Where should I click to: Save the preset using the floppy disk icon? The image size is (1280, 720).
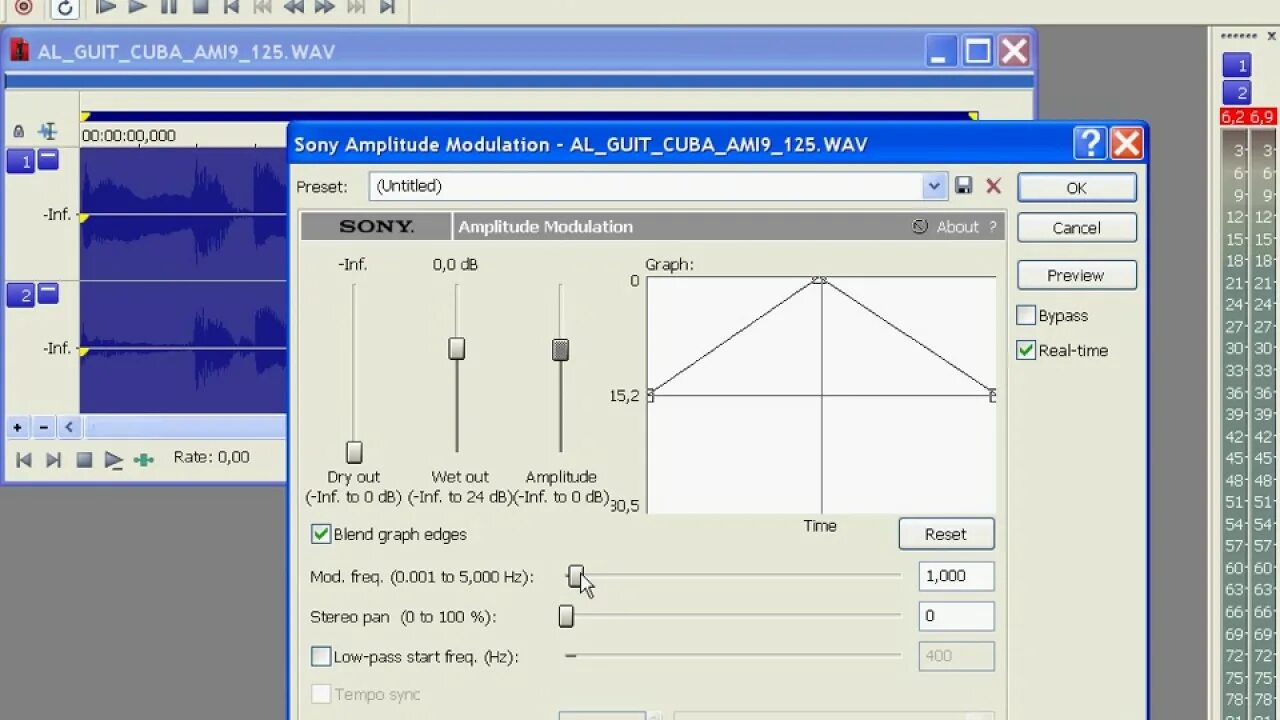pyautogui.click(x=964, y=186)
